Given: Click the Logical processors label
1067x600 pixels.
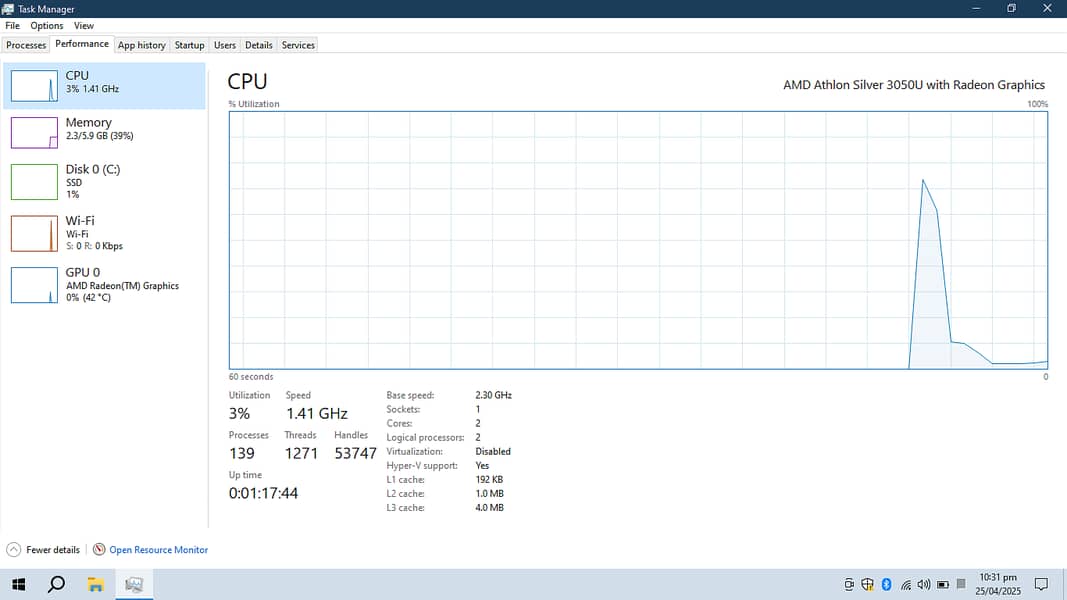Looking at the screenshot, I should pos(425,437).
